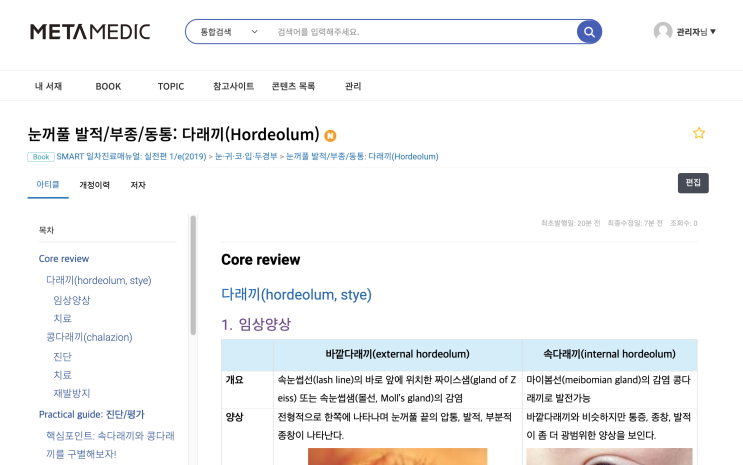Click the 조회수: 0 view count
Viewport: 743px width, 465px height.
(x=683, y=223)
